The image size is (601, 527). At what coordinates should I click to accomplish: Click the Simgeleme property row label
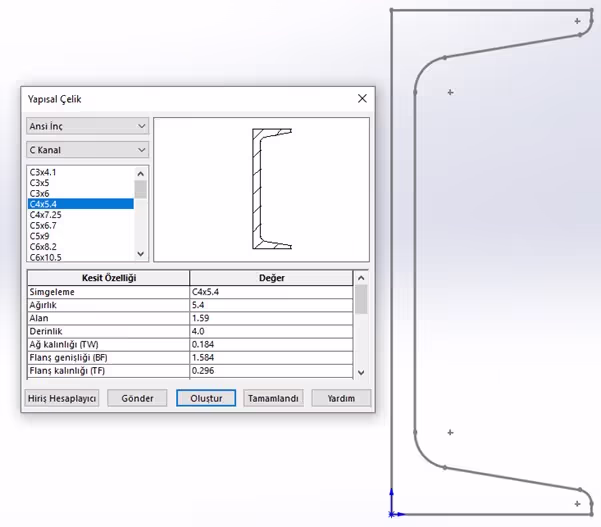[x=108, y=292]
